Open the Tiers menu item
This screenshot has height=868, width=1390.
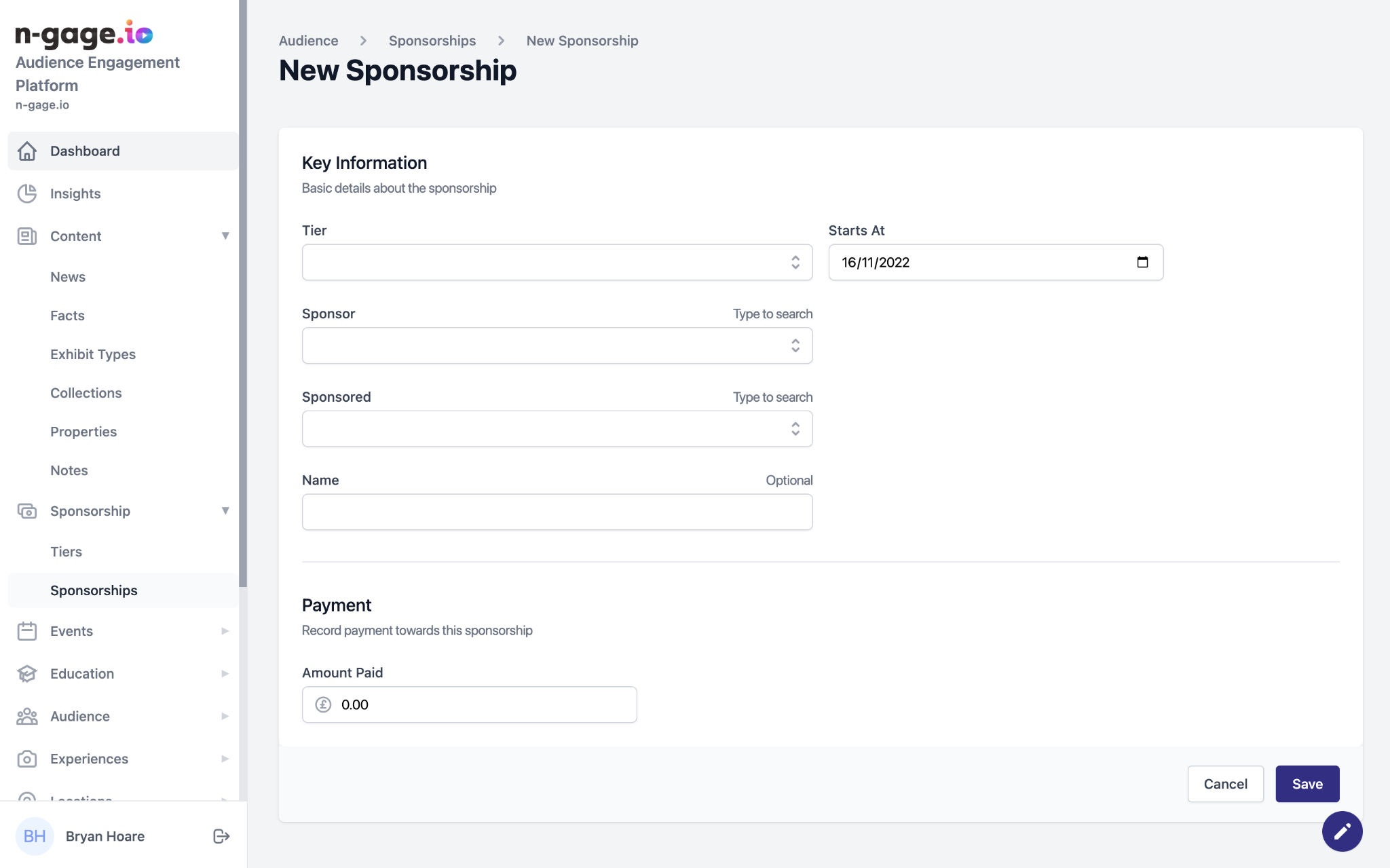[66, 552]
